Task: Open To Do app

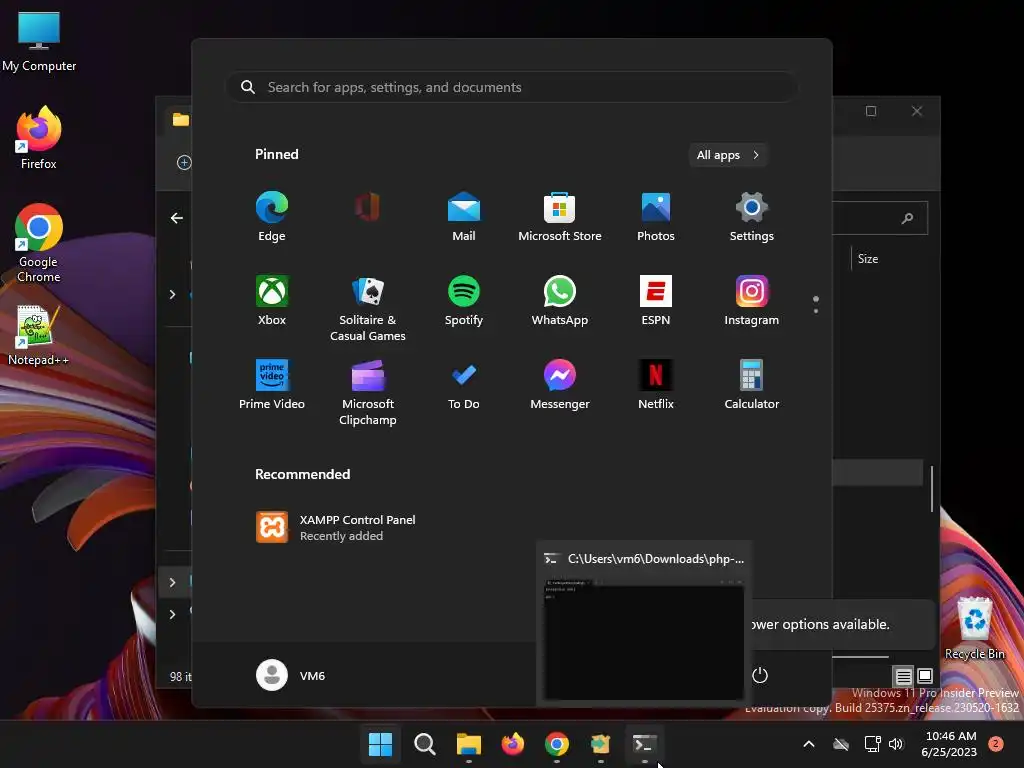Action: pyautogui.click(x=464, y=384)
